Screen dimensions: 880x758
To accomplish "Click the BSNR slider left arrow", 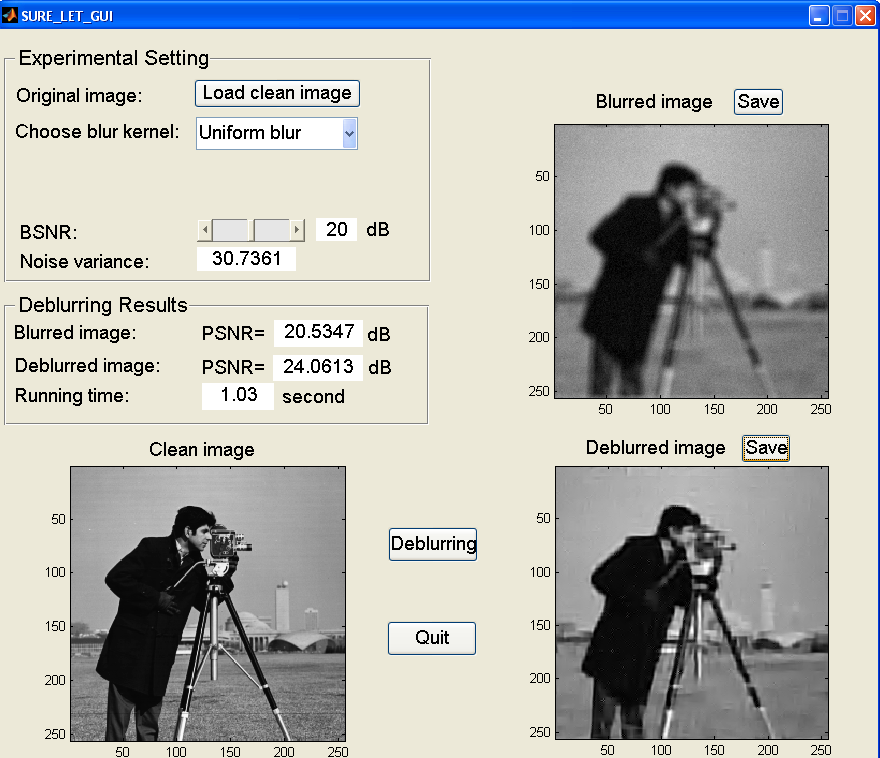I will tap(205, 229).
